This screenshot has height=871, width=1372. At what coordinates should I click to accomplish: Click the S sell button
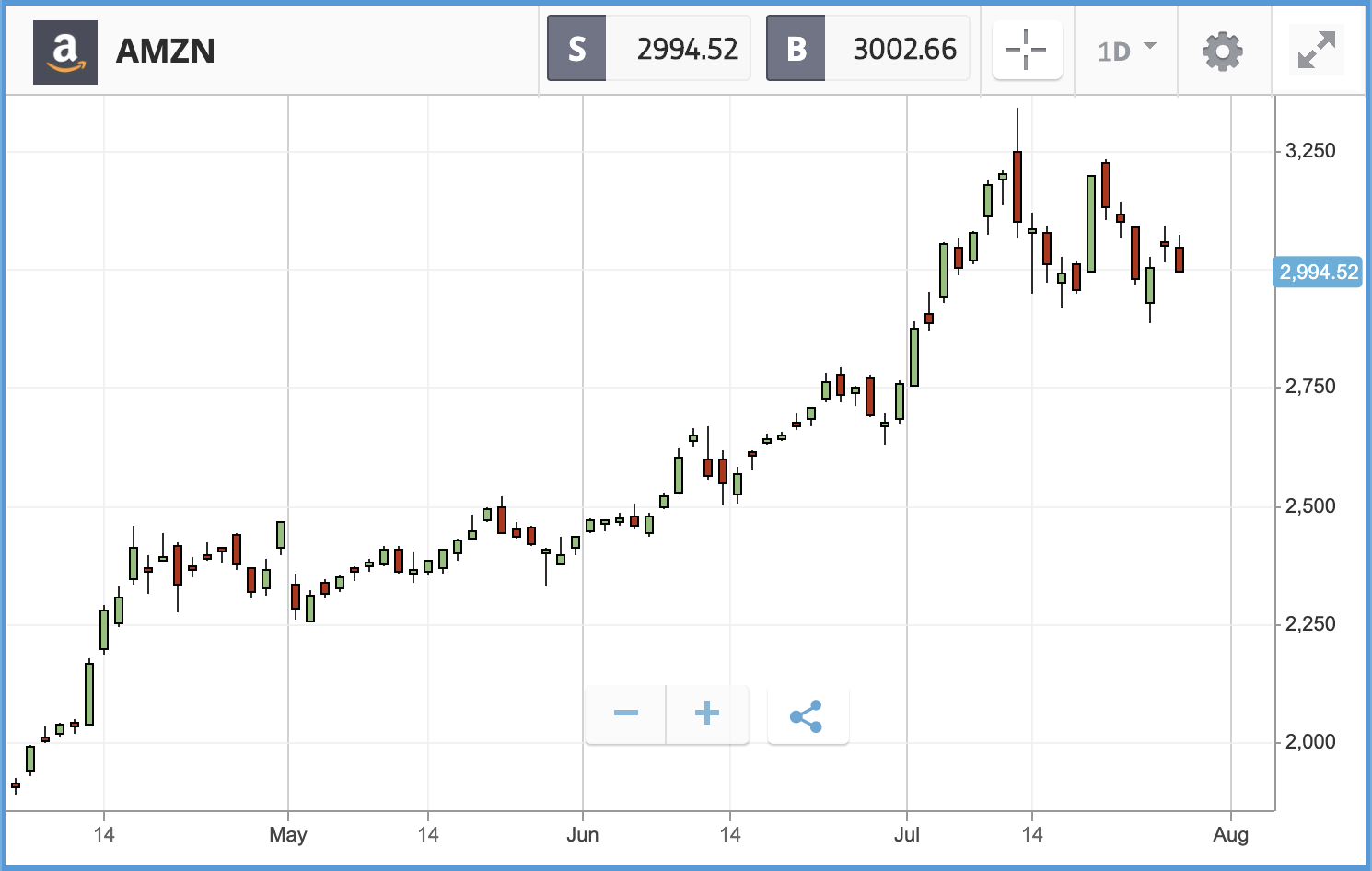[x=576, y=49]
